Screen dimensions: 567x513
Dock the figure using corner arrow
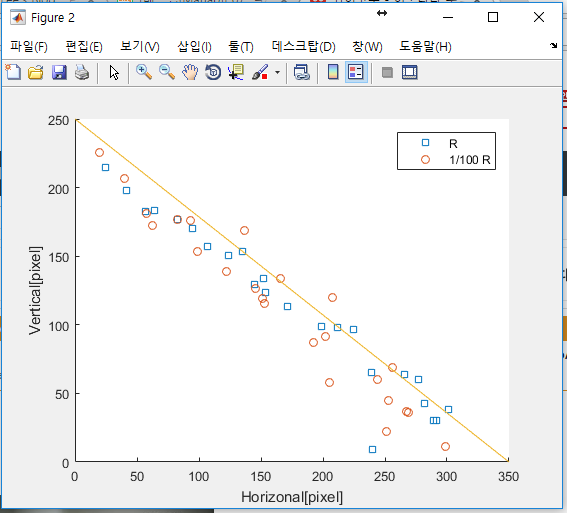pyautogui.click(x=553, y=46)
